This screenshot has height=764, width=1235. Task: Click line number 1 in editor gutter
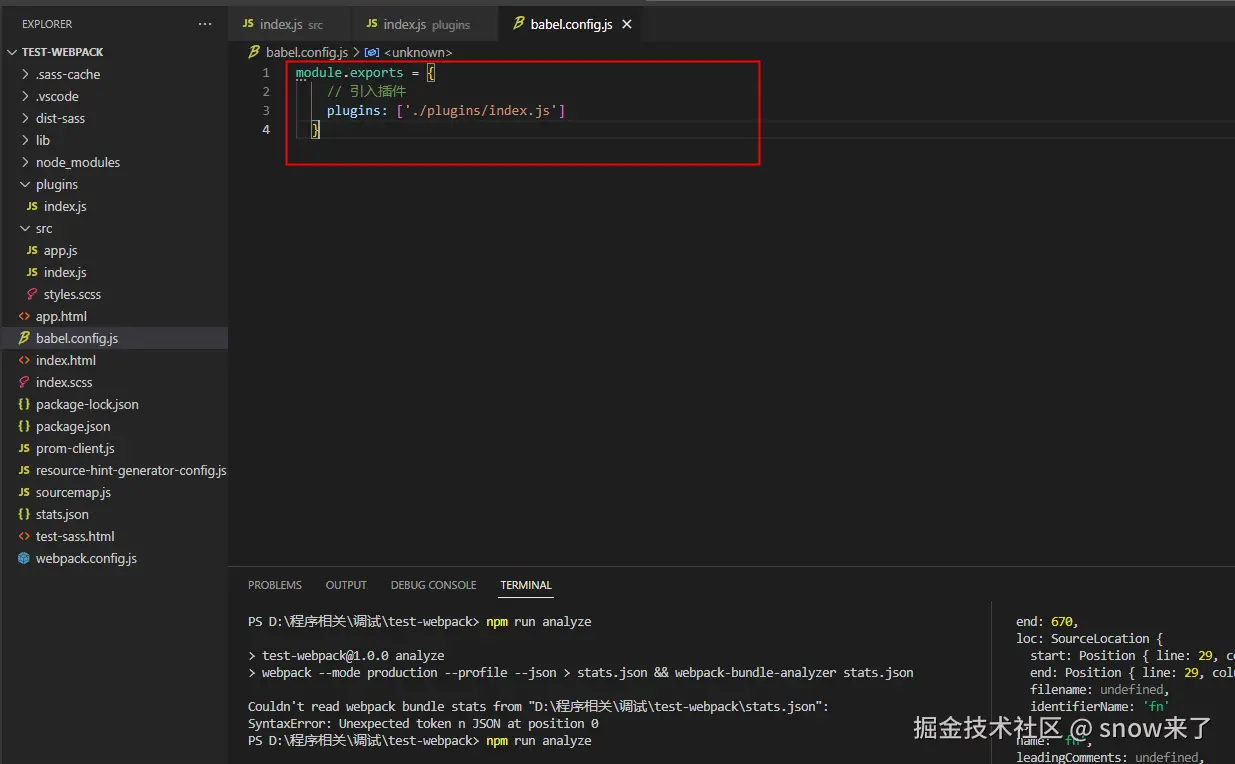pyautogui.click(x=266, y=73)
